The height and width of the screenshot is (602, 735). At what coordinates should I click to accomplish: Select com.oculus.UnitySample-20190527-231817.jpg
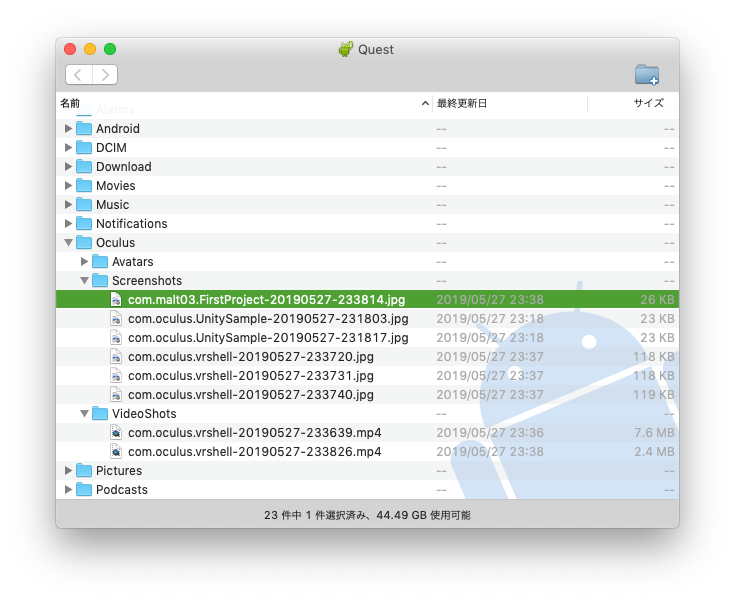[x=268, y=337]
